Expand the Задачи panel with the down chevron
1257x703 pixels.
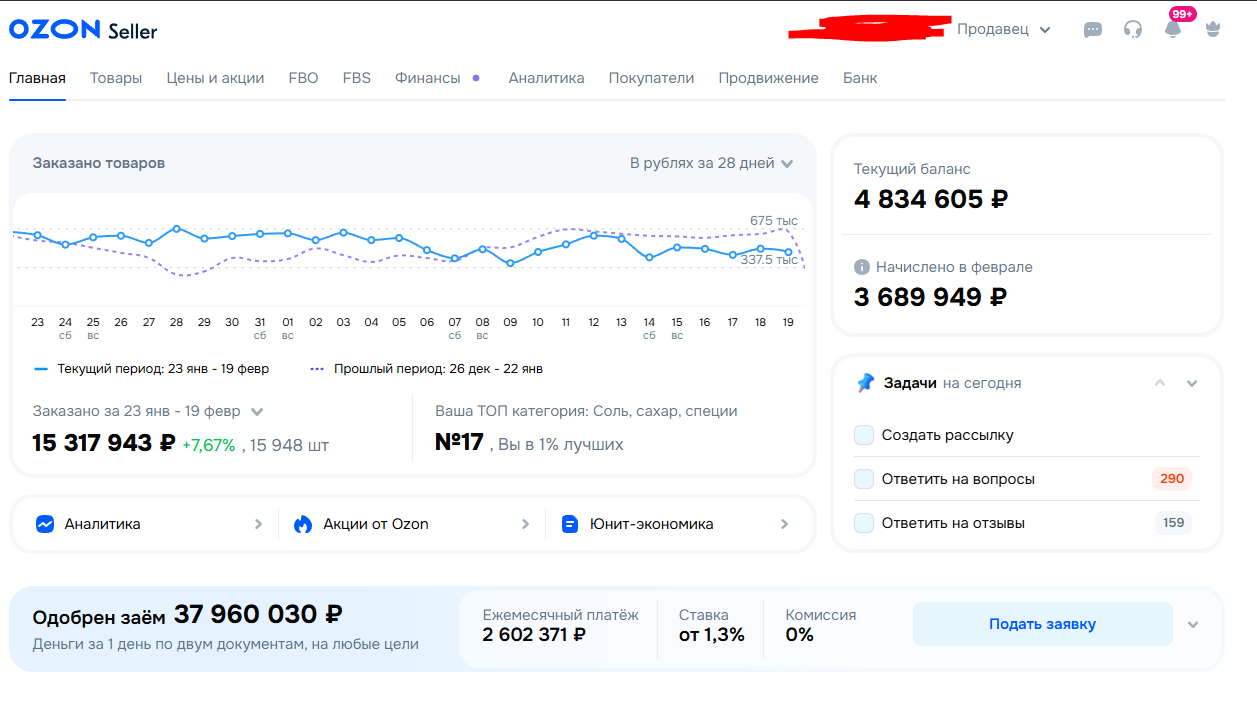(x=1192, y=383)
